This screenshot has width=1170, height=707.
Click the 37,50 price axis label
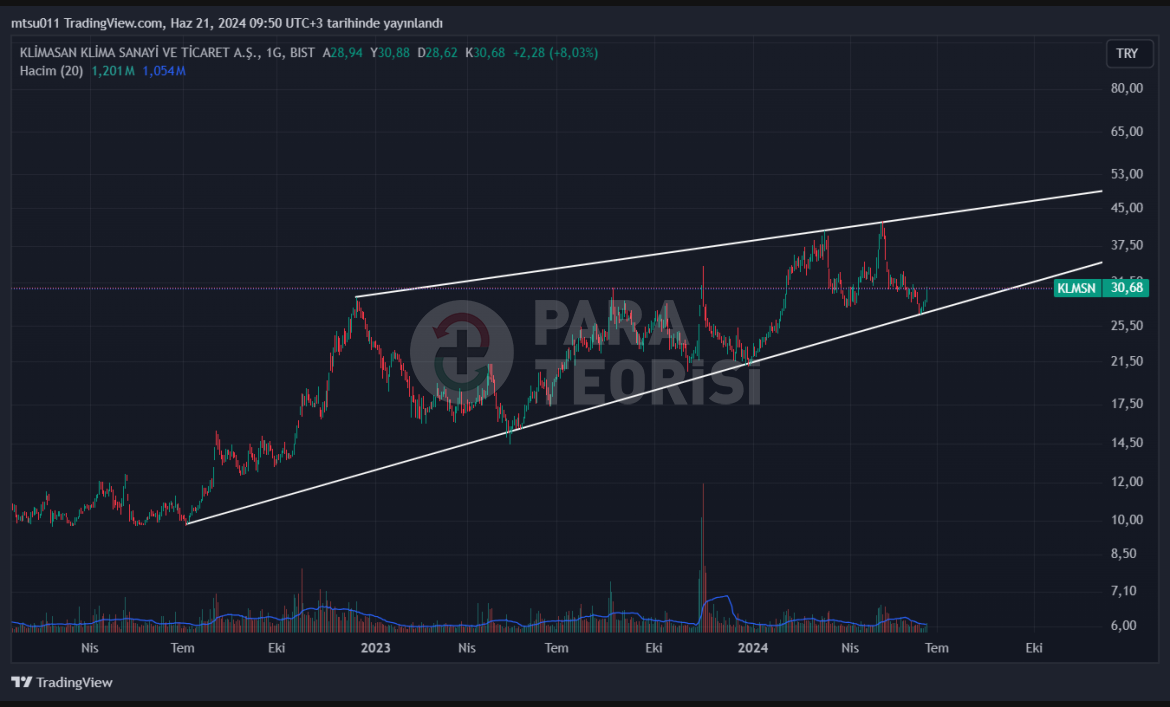tap(1127, 245)
